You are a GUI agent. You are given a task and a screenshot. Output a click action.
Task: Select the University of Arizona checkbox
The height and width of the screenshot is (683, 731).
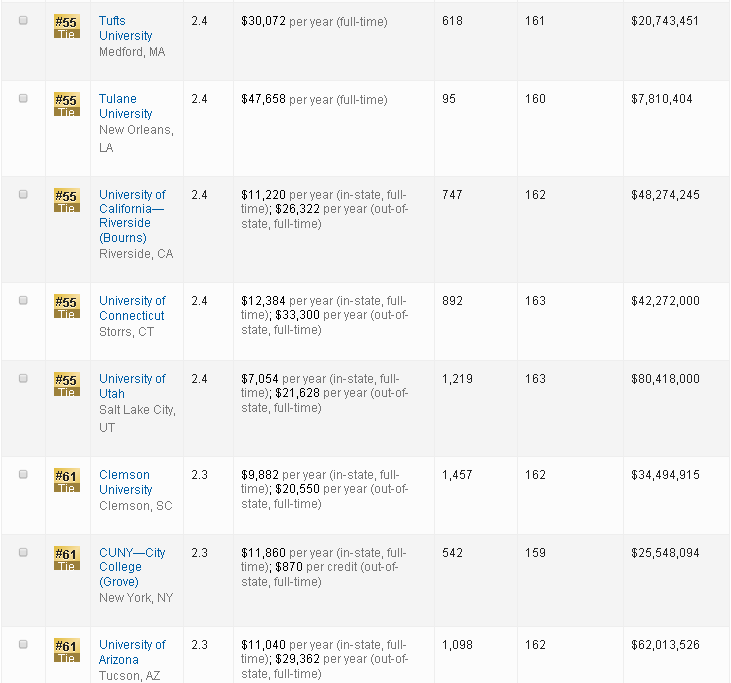click(23, 645)
